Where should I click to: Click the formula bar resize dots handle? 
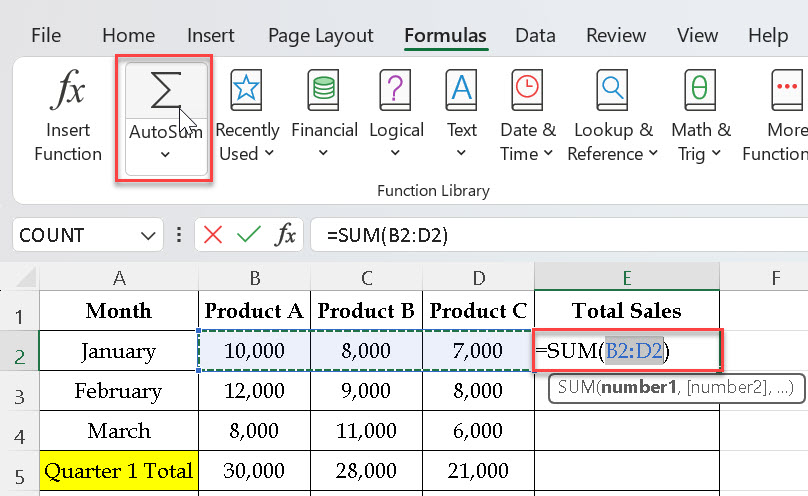179,235
